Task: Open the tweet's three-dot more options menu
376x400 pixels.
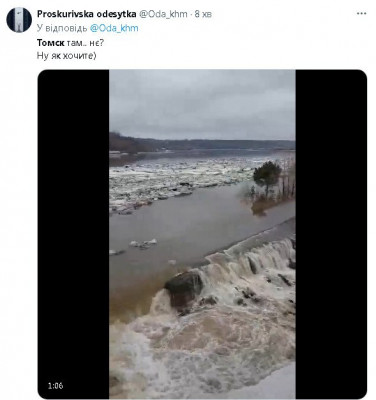Action: click(x=361, y=14)
